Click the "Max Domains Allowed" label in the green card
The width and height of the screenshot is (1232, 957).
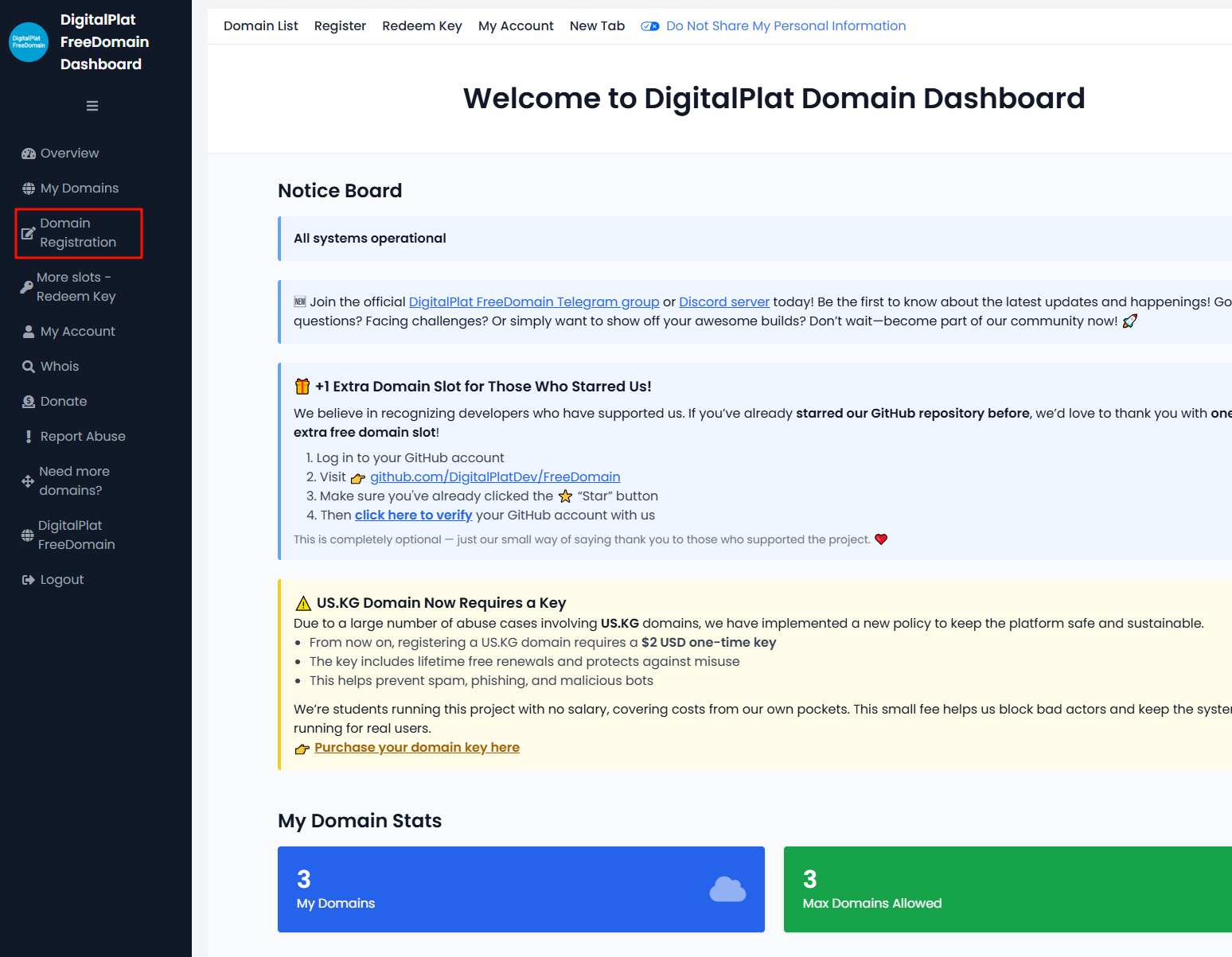pyautogui.click(x=872, y=904)
